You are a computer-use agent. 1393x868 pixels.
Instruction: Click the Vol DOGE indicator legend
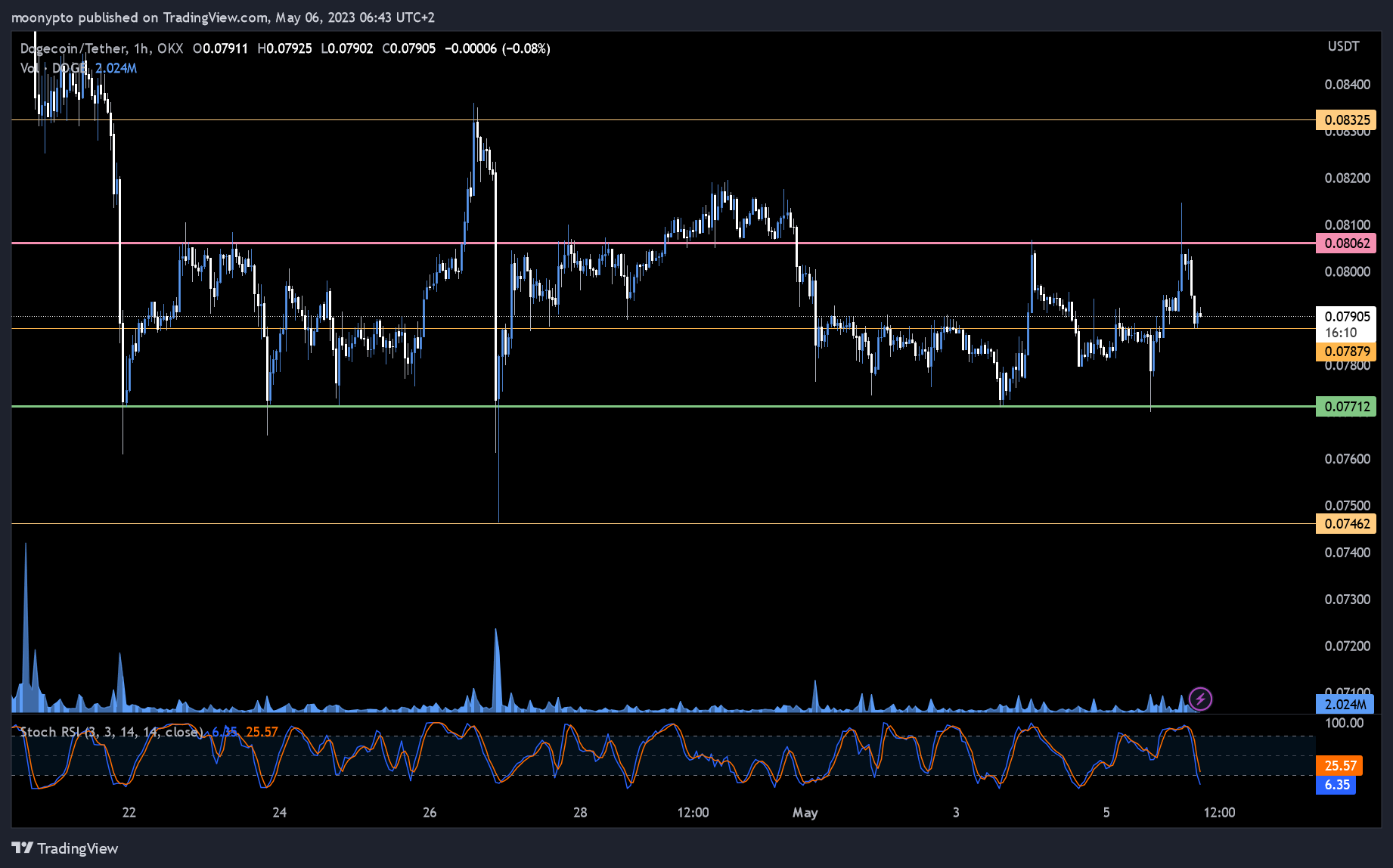pos(79,68)
